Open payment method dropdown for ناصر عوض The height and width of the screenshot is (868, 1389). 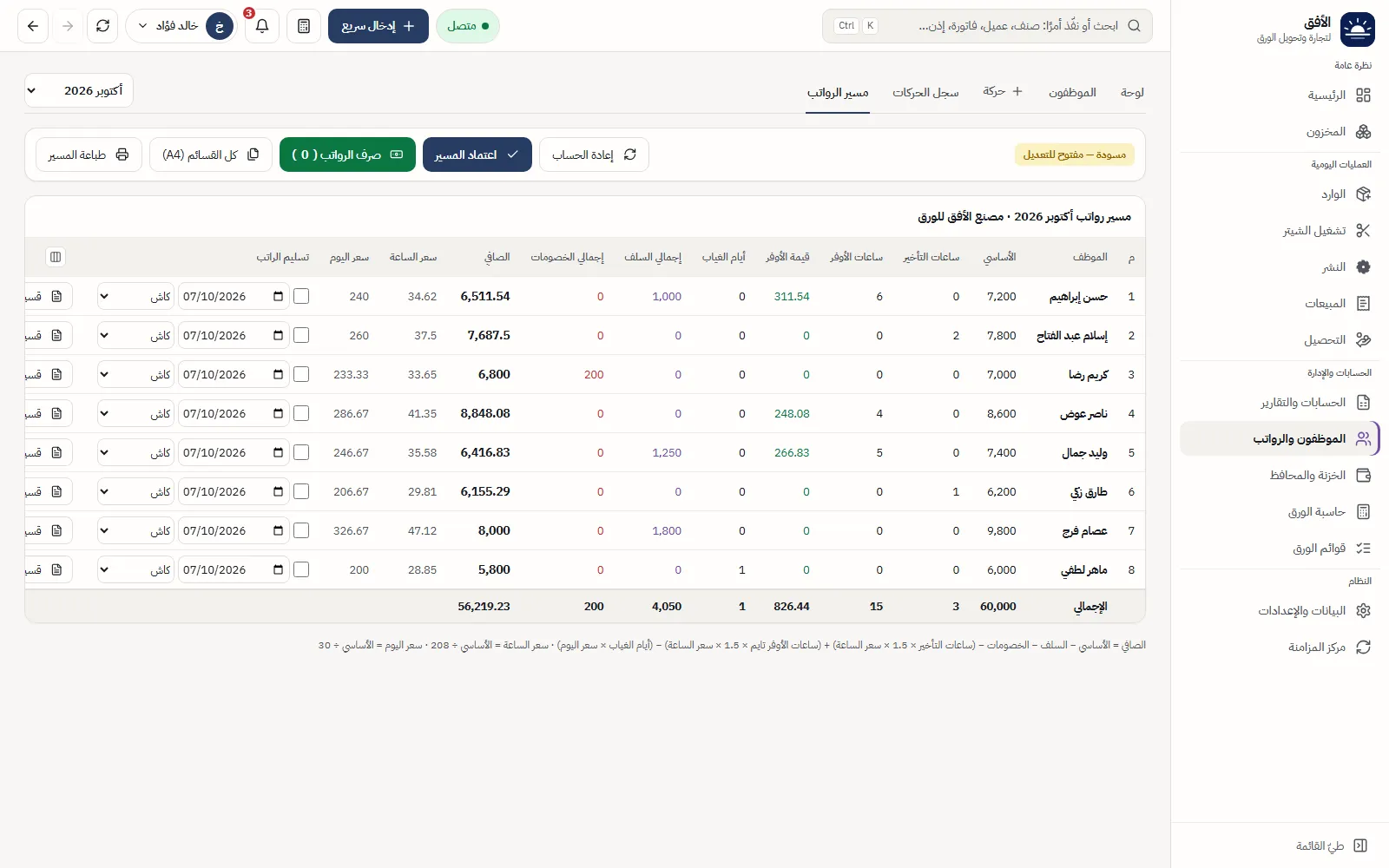(135, 413)
